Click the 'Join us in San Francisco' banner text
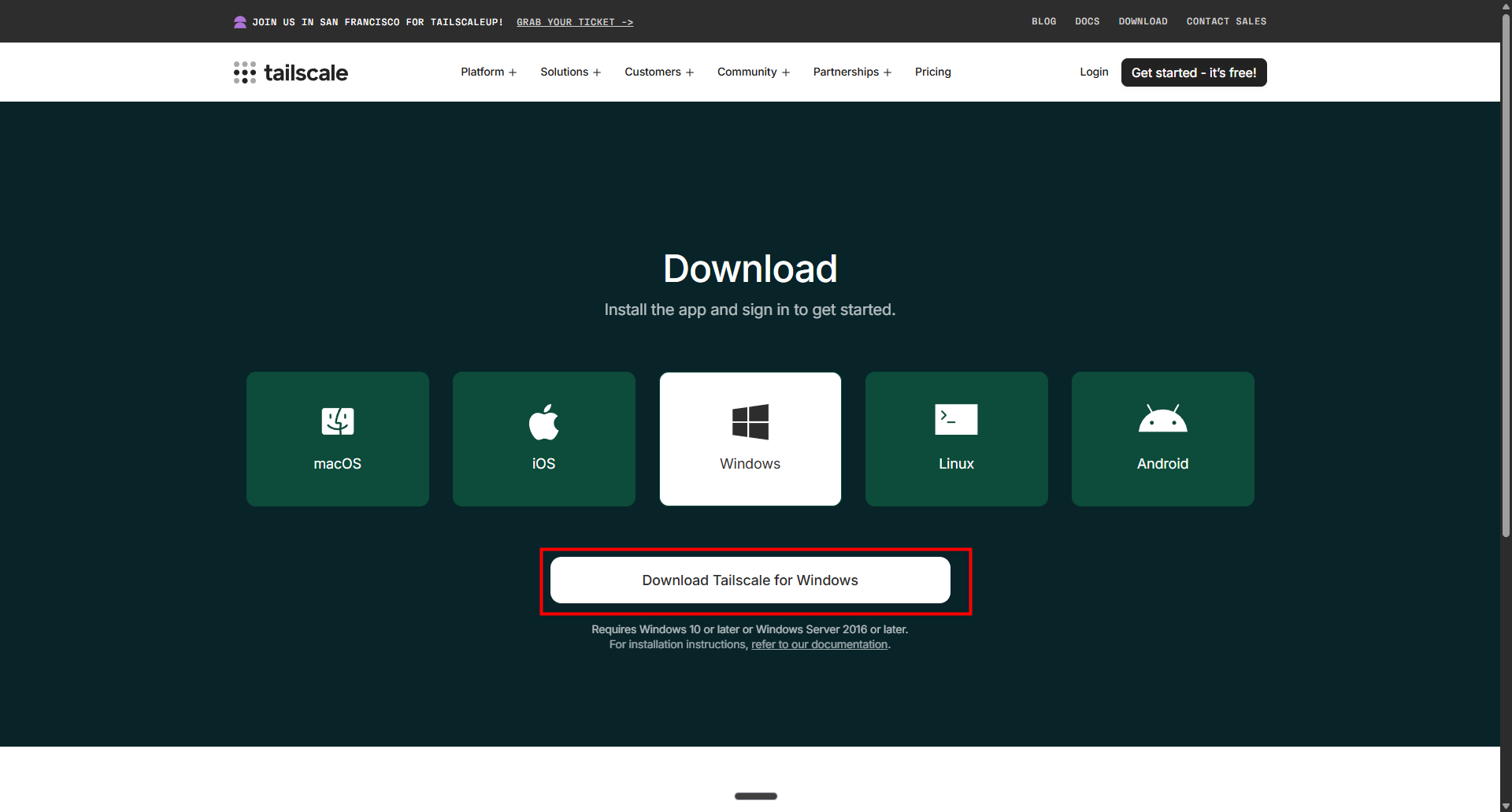 (x=377, y=22)
